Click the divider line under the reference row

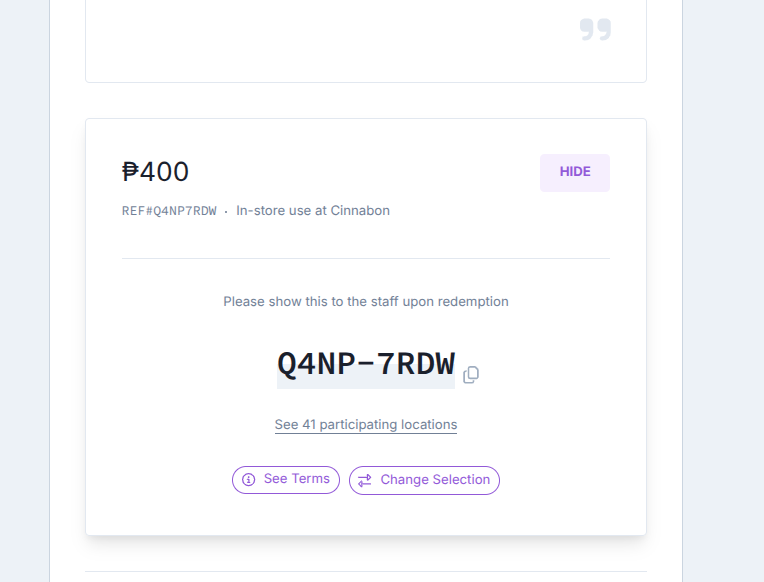366,258
